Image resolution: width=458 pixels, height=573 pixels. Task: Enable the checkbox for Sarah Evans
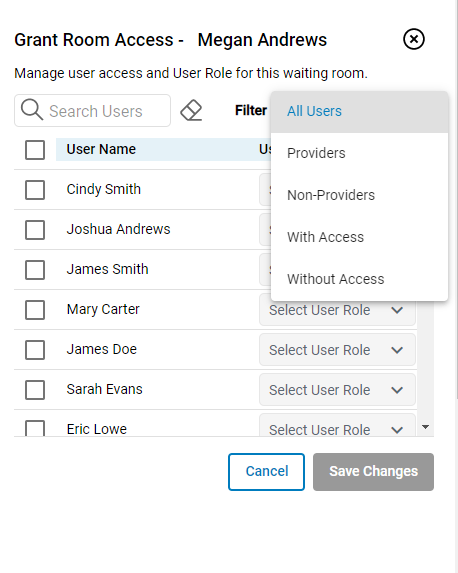[x=35, y=390]
